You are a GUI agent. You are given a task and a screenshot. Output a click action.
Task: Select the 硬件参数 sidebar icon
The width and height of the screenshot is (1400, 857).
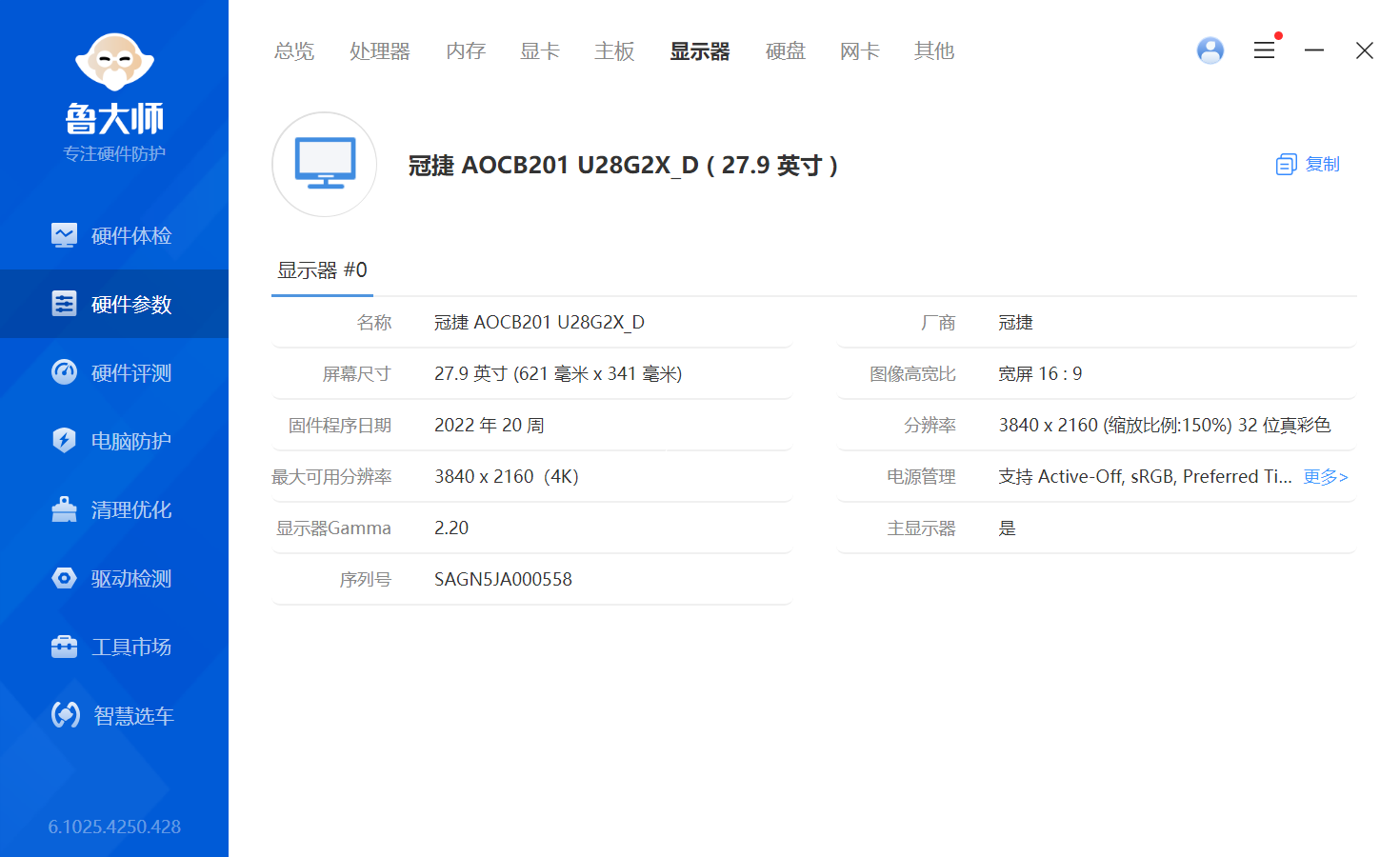click(64, 304)
